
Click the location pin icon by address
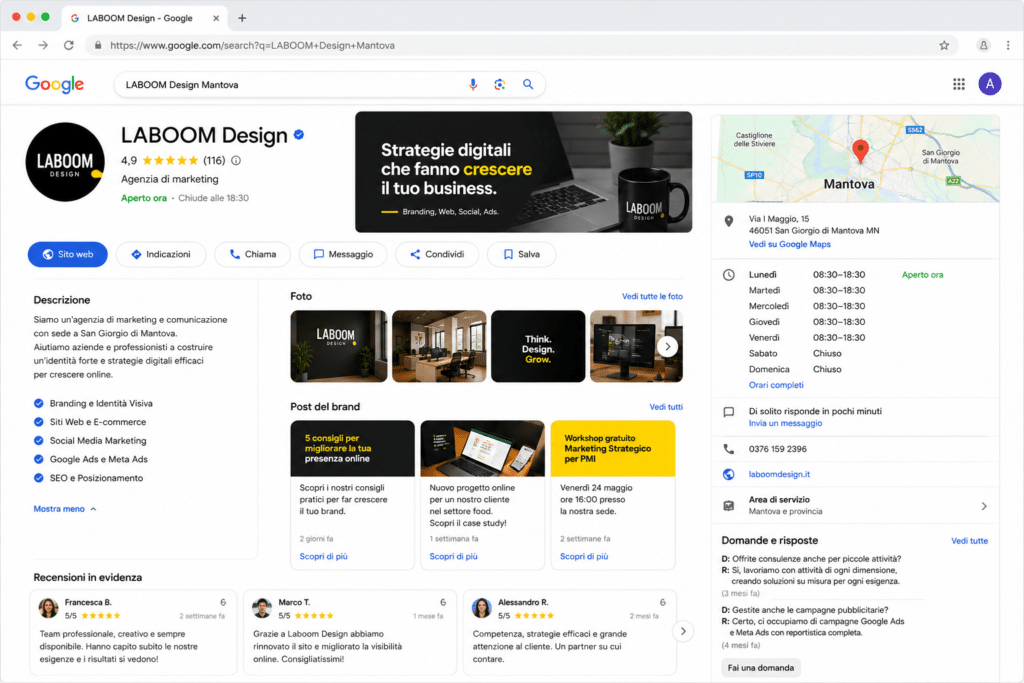729,221
